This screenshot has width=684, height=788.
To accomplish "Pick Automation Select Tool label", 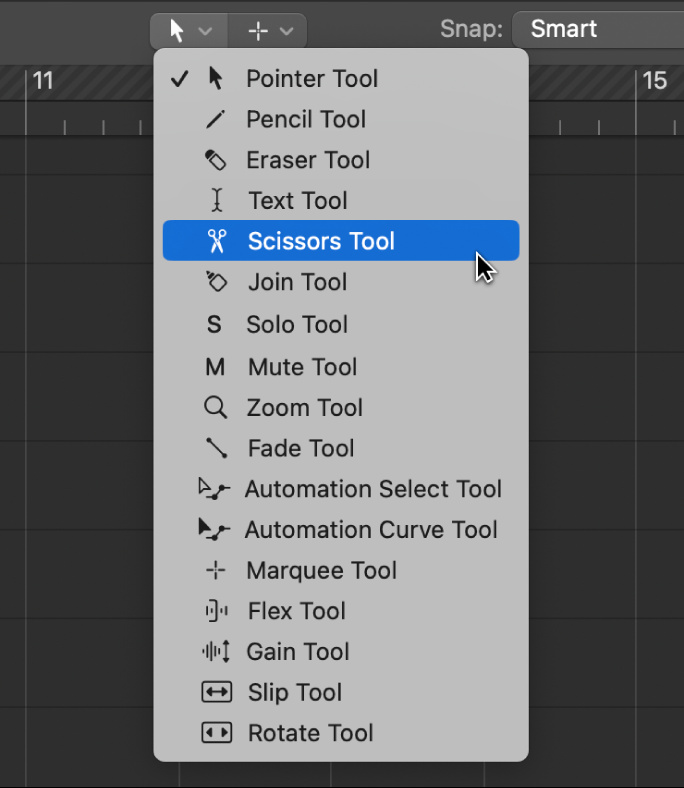I will pyautogui.click(x=373, y=489).
